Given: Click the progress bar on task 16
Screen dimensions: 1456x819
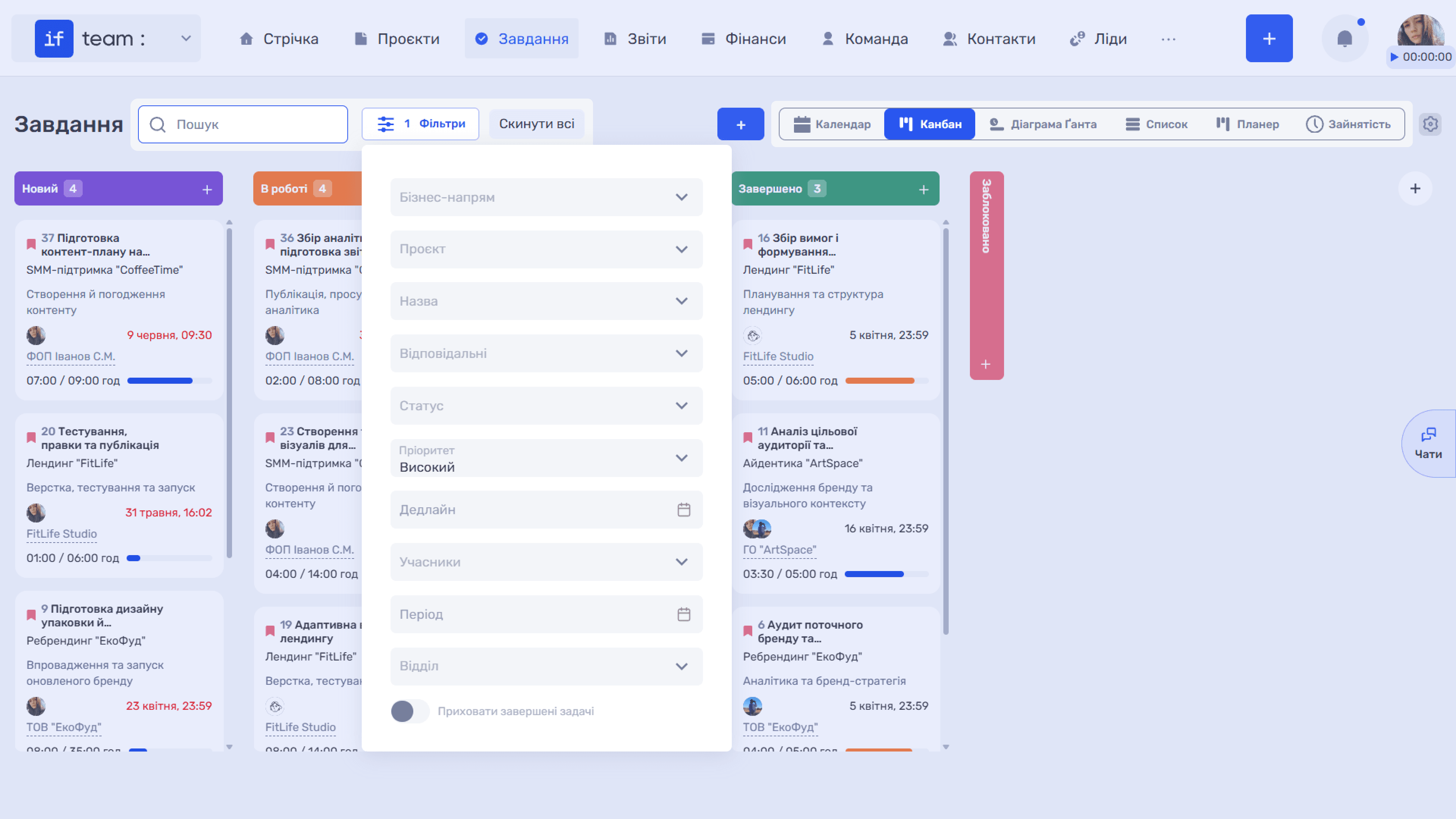Looking at the screenshot, I should (886, 381).
